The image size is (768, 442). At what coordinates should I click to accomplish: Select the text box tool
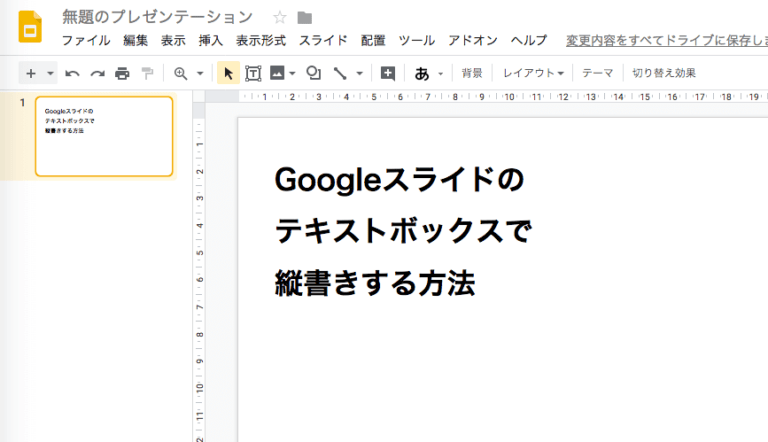click(253, 74)
